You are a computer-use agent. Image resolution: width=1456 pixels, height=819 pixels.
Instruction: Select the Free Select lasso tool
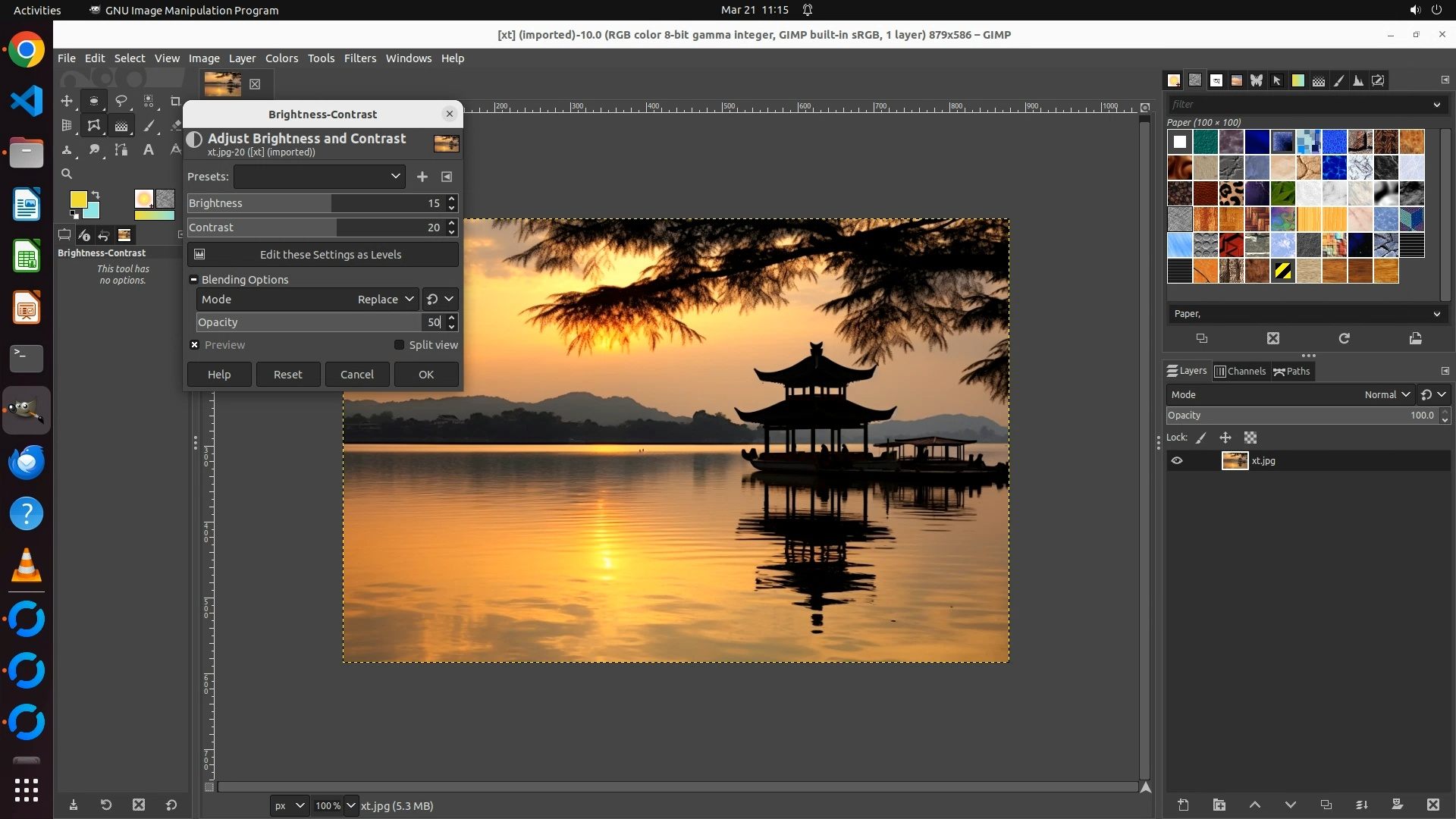pos(121,101)
